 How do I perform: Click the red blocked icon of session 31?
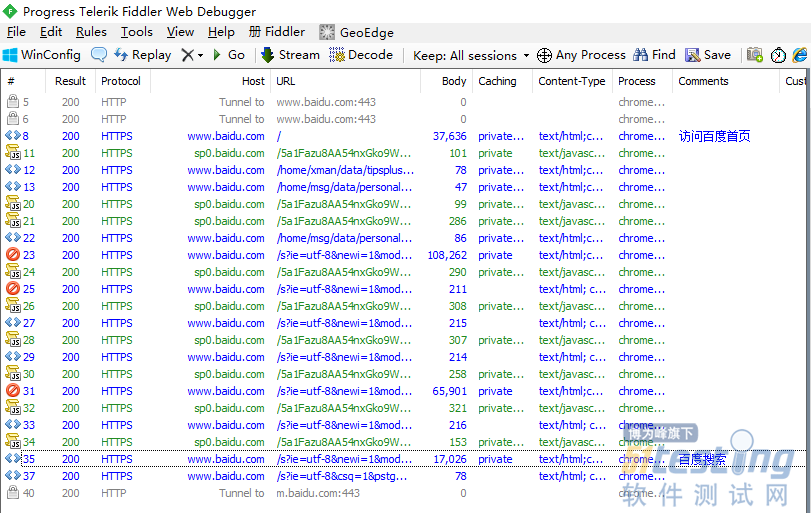[x=13, y=390]
